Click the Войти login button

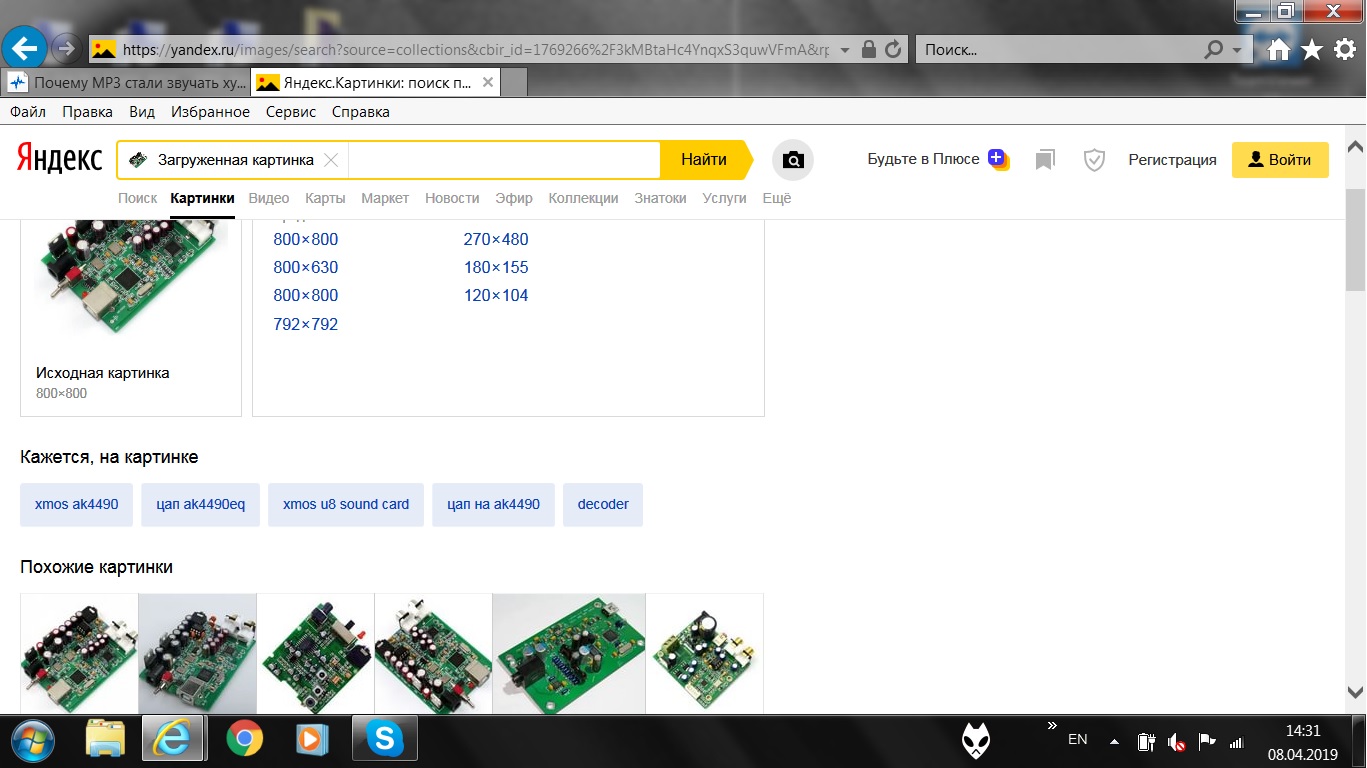(1280, 160)
